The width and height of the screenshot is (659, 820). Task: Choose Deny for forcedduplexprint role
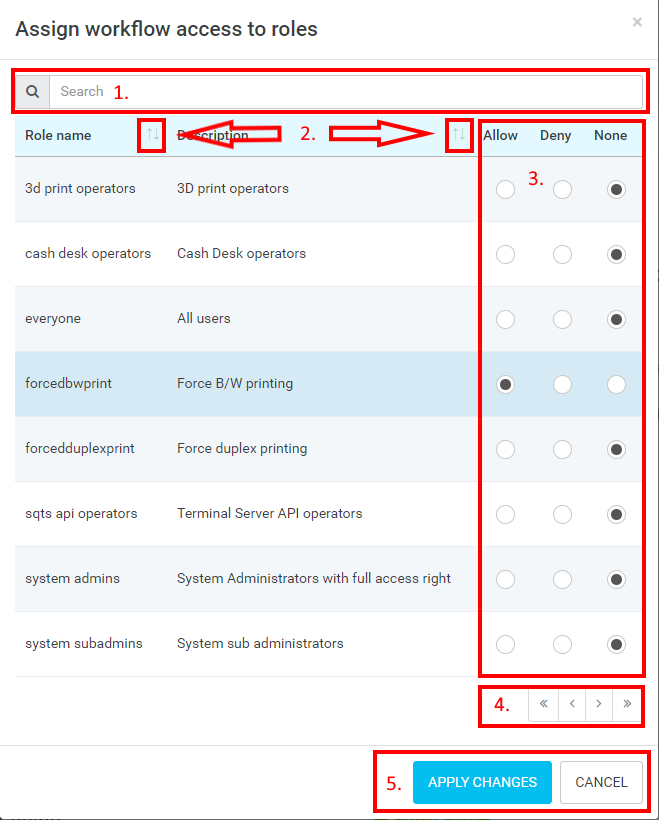tap(562, 449)
